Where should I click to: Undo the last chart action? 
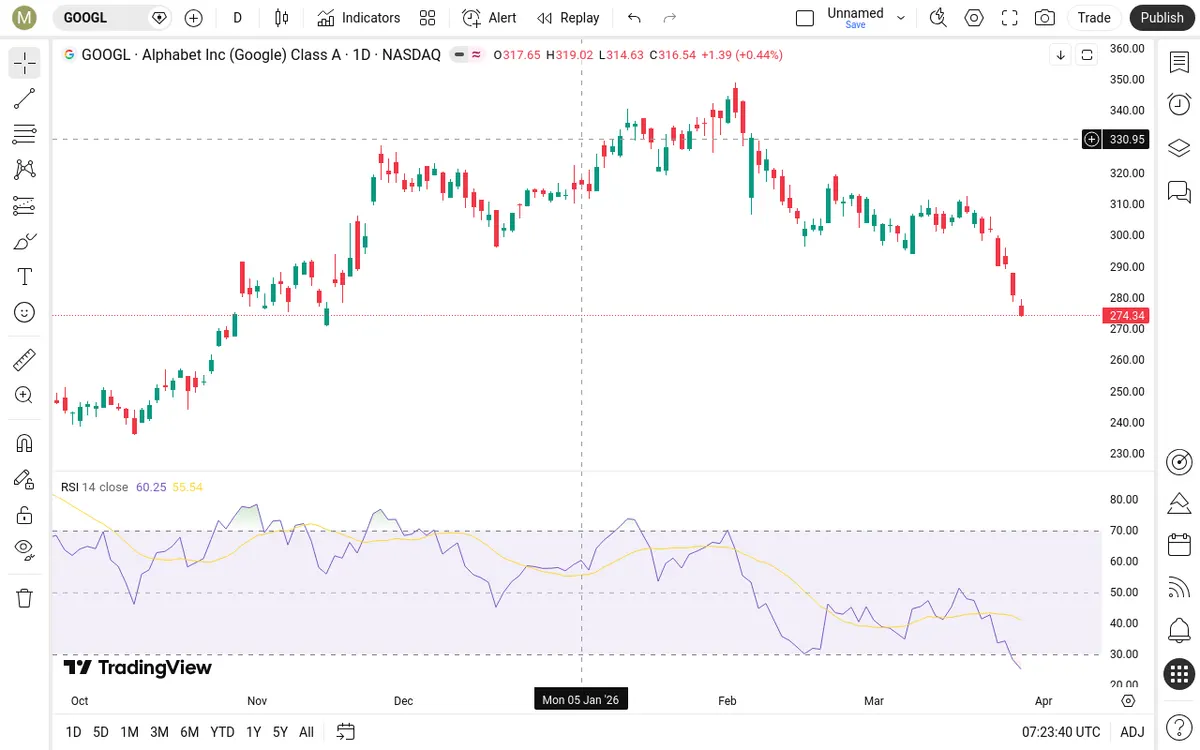[x=634, y=18]
